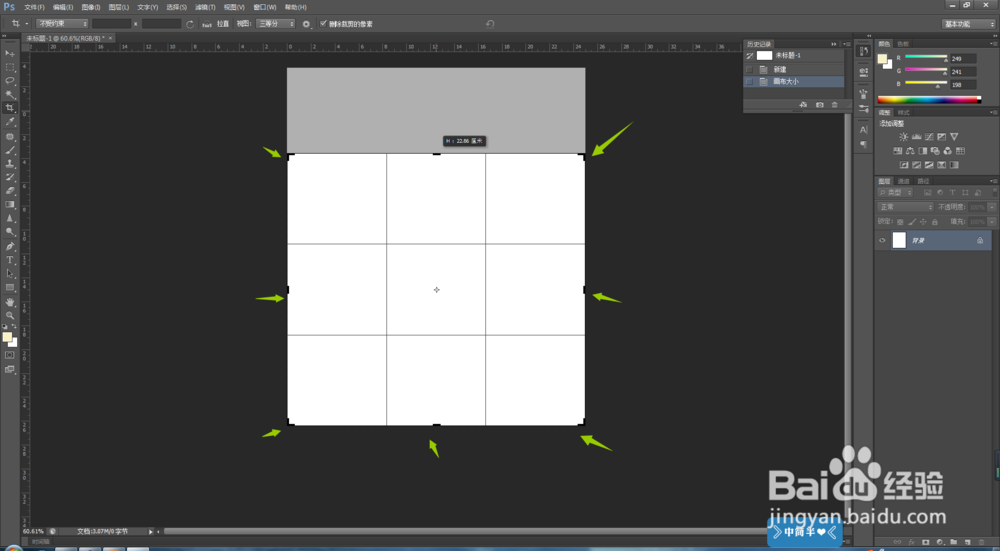Switch to the 路径 tab

tap(923, 181)
